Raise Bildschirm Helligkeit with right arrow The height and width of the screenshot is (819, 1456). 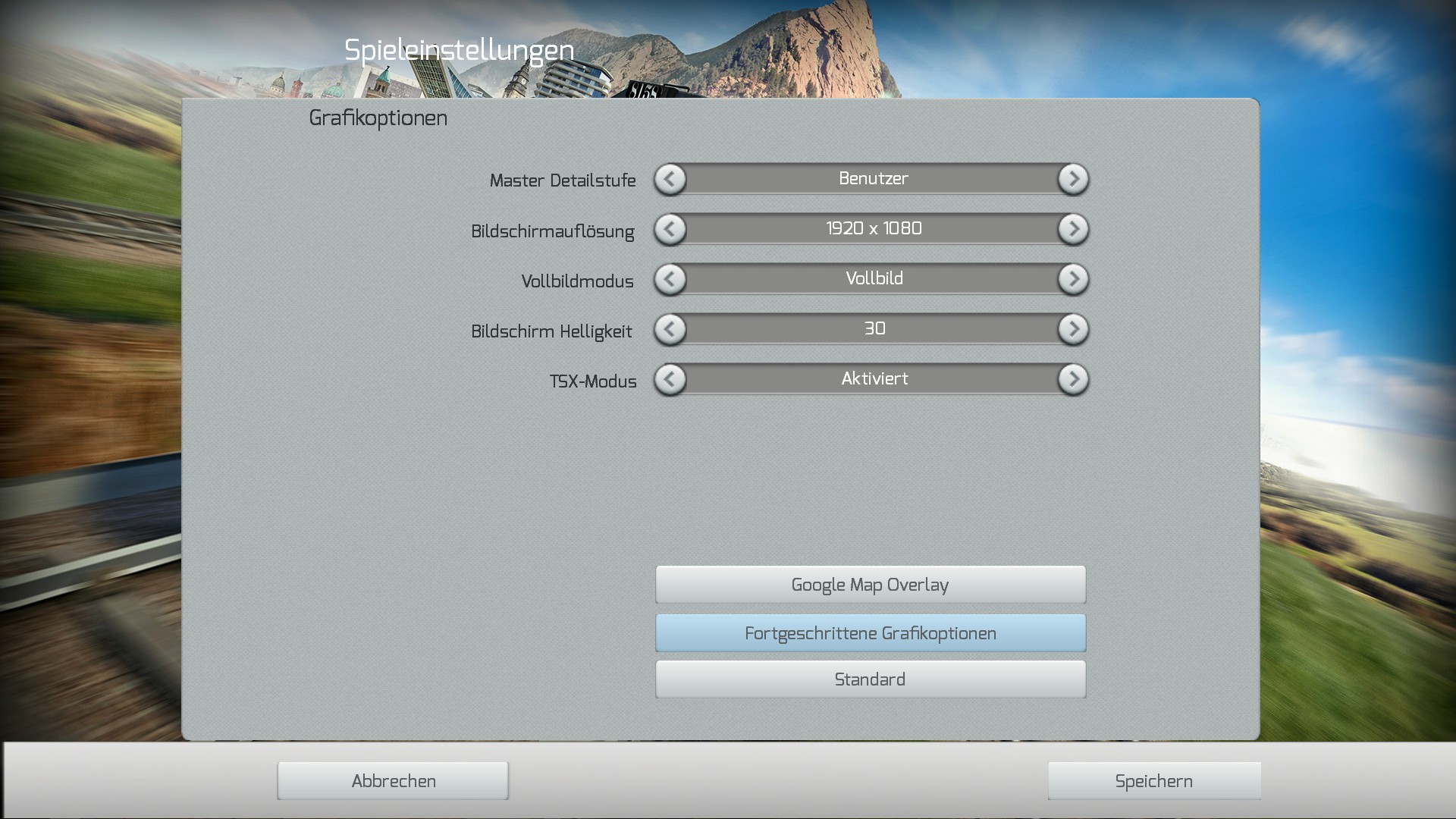(1073, 330)
